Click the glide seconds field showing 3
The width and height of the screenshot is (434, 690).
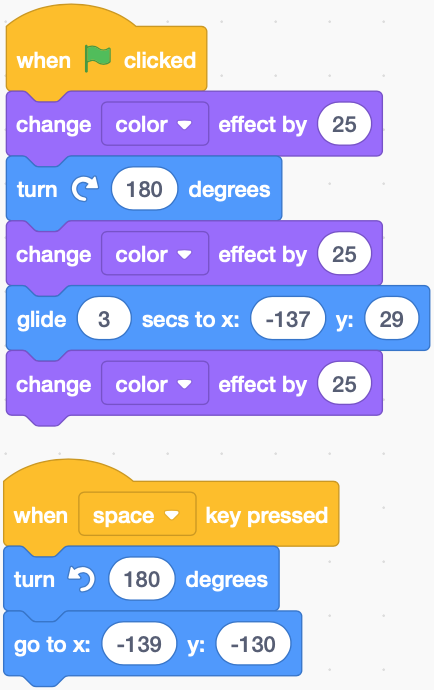pyautogui.click(x=104, y=319)
